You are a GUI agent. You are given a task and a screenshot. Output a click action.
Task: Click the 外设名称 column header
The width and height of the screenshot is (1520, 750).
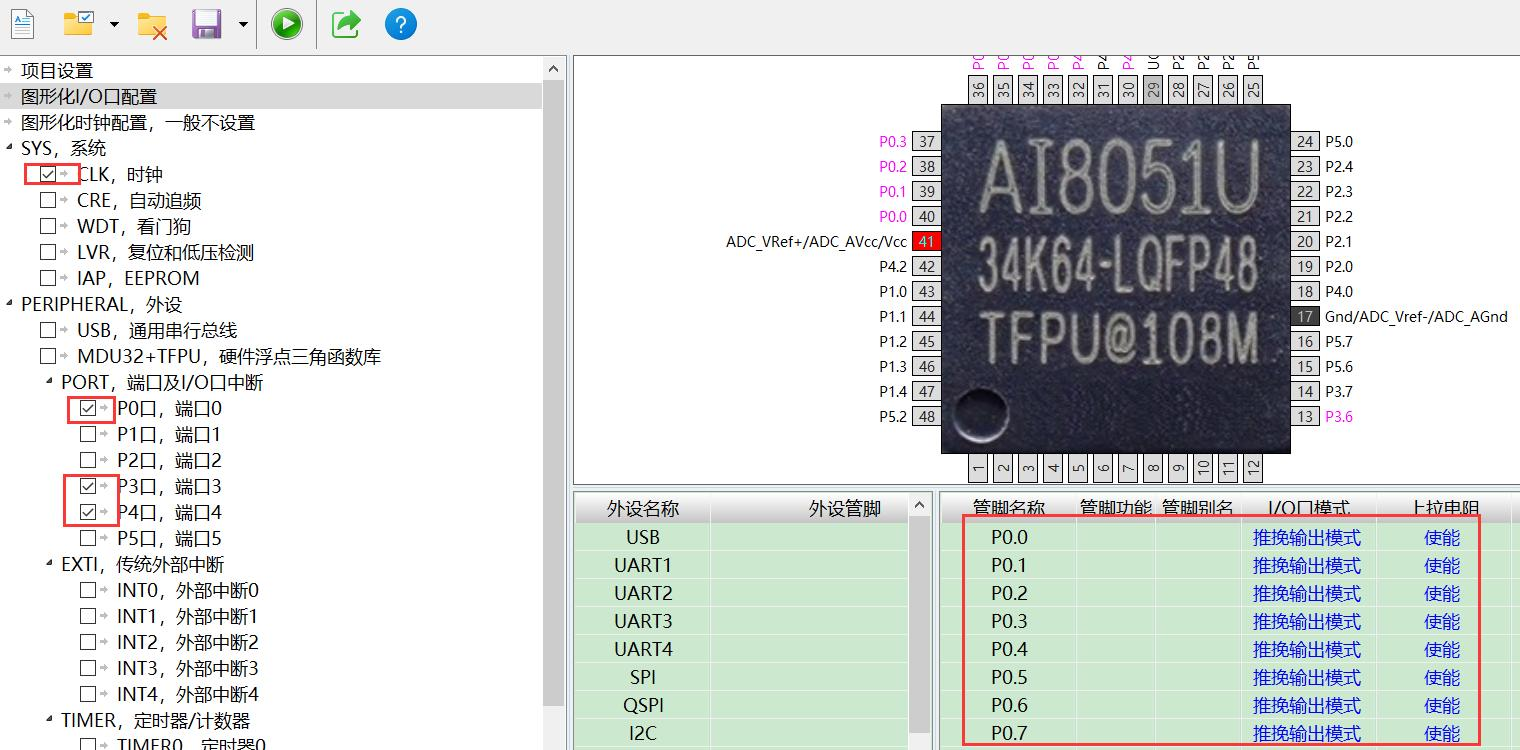(x=643, y=508)
